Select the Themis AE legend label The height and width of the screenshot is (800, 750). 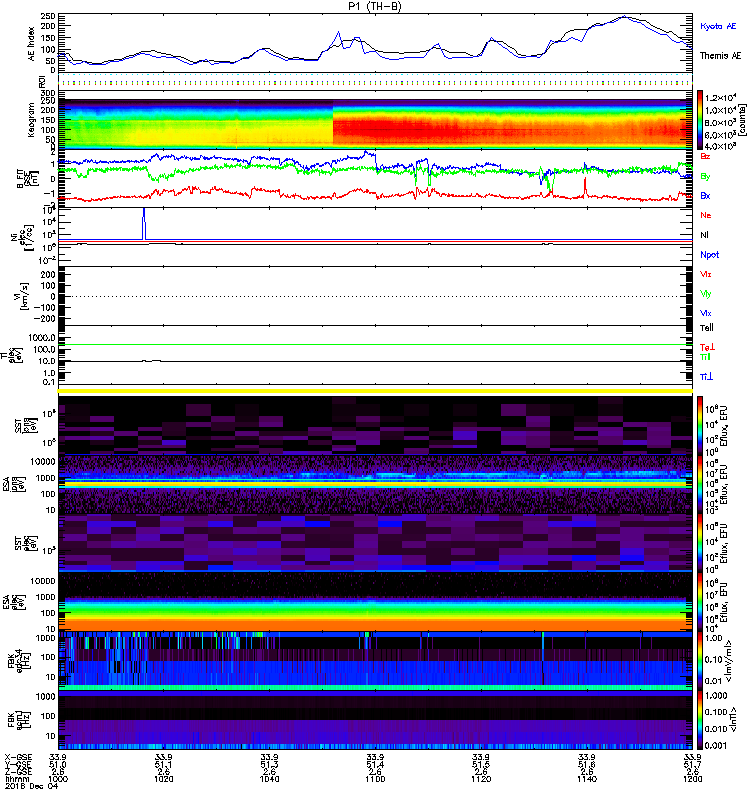pos(720,56)
